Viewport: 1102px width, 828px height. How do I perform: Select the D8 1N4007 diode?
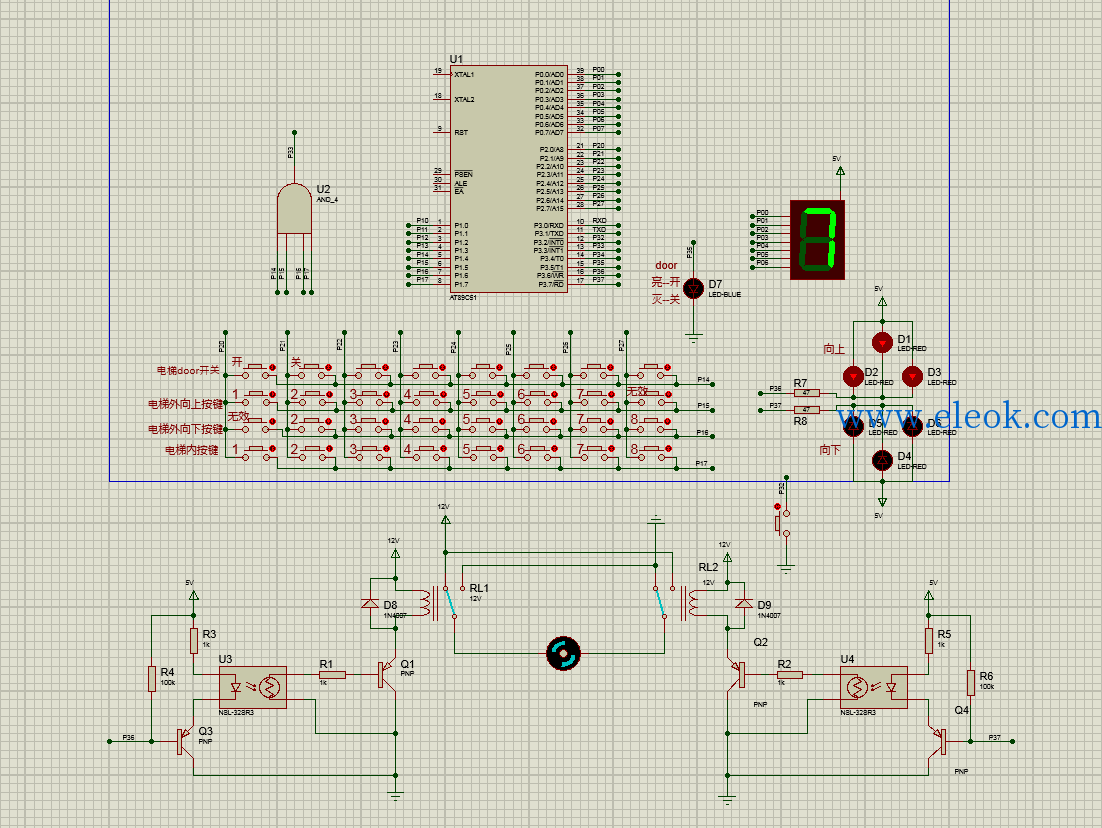click(x=370, y=603)
